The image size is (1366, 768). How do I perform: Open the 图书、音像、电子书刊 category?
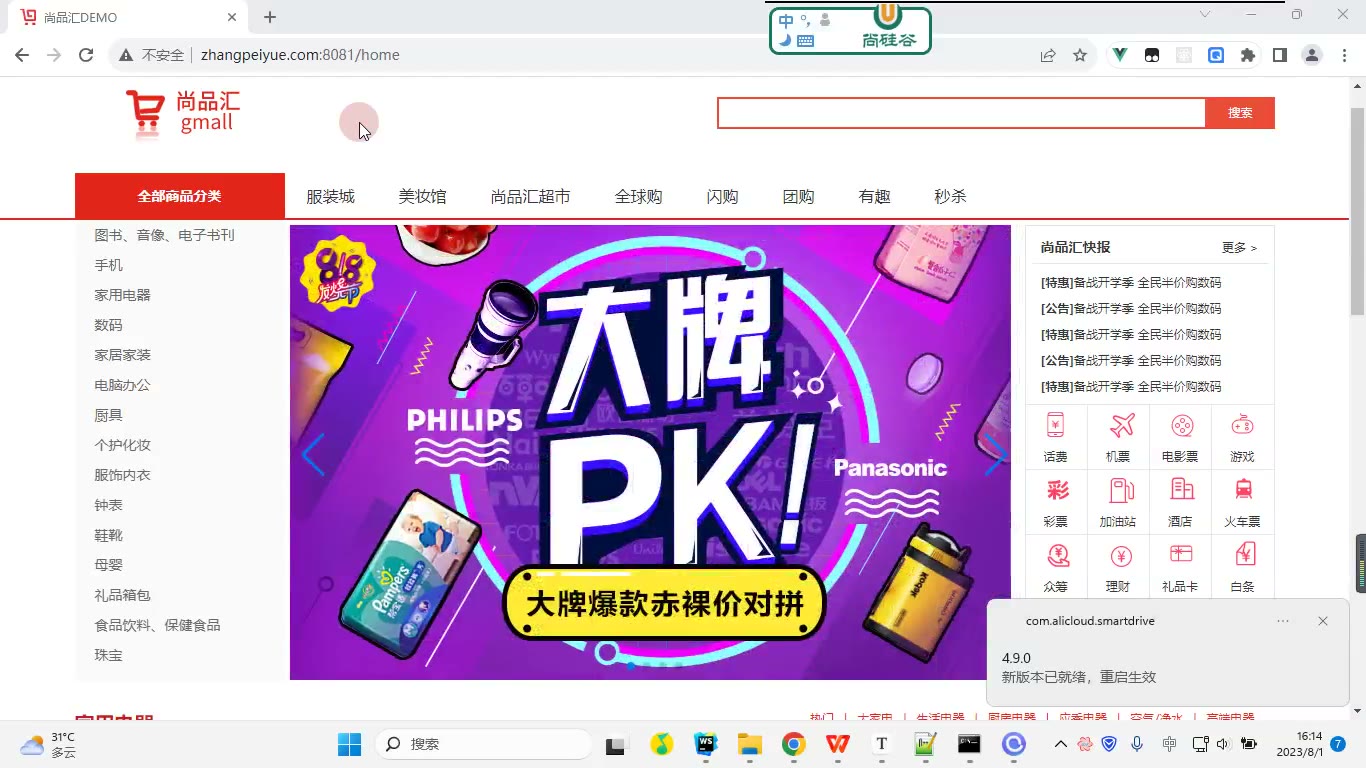tap(165, 235)
